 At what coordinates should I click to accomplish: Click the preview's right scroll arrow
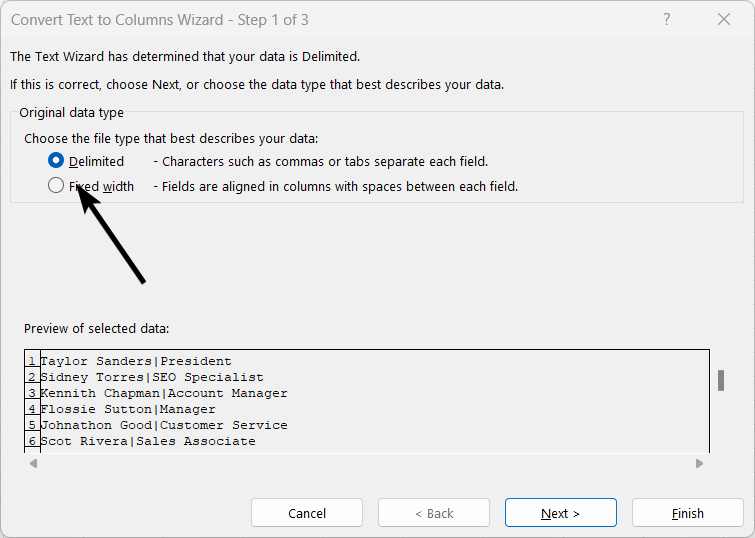[x=699, y=464]
